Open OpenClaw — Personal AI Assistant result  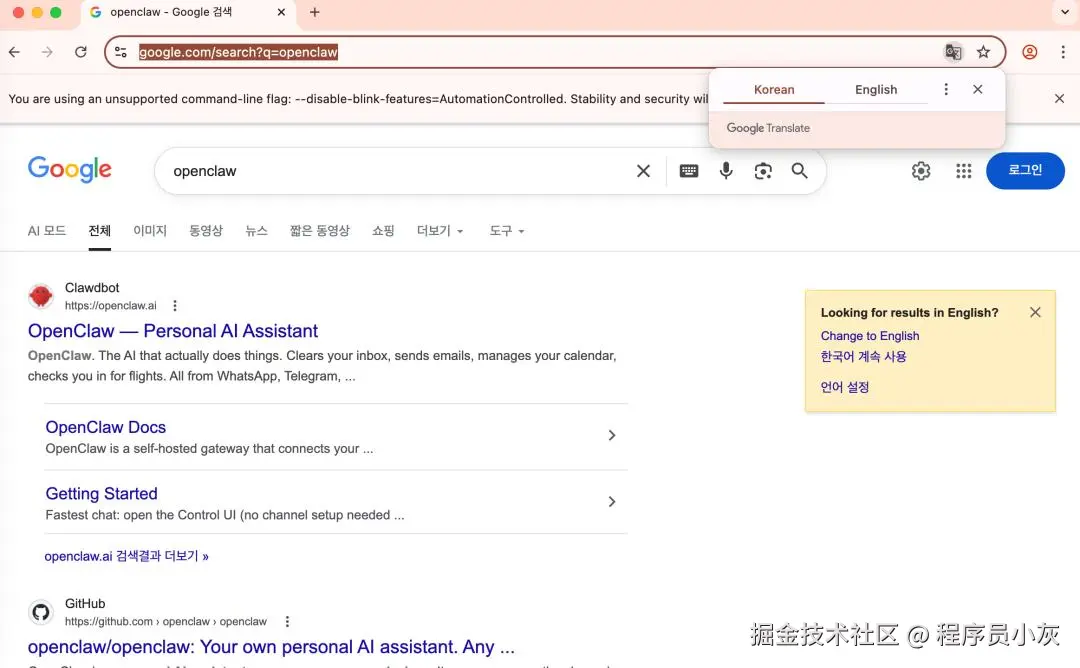click(173, 331)
